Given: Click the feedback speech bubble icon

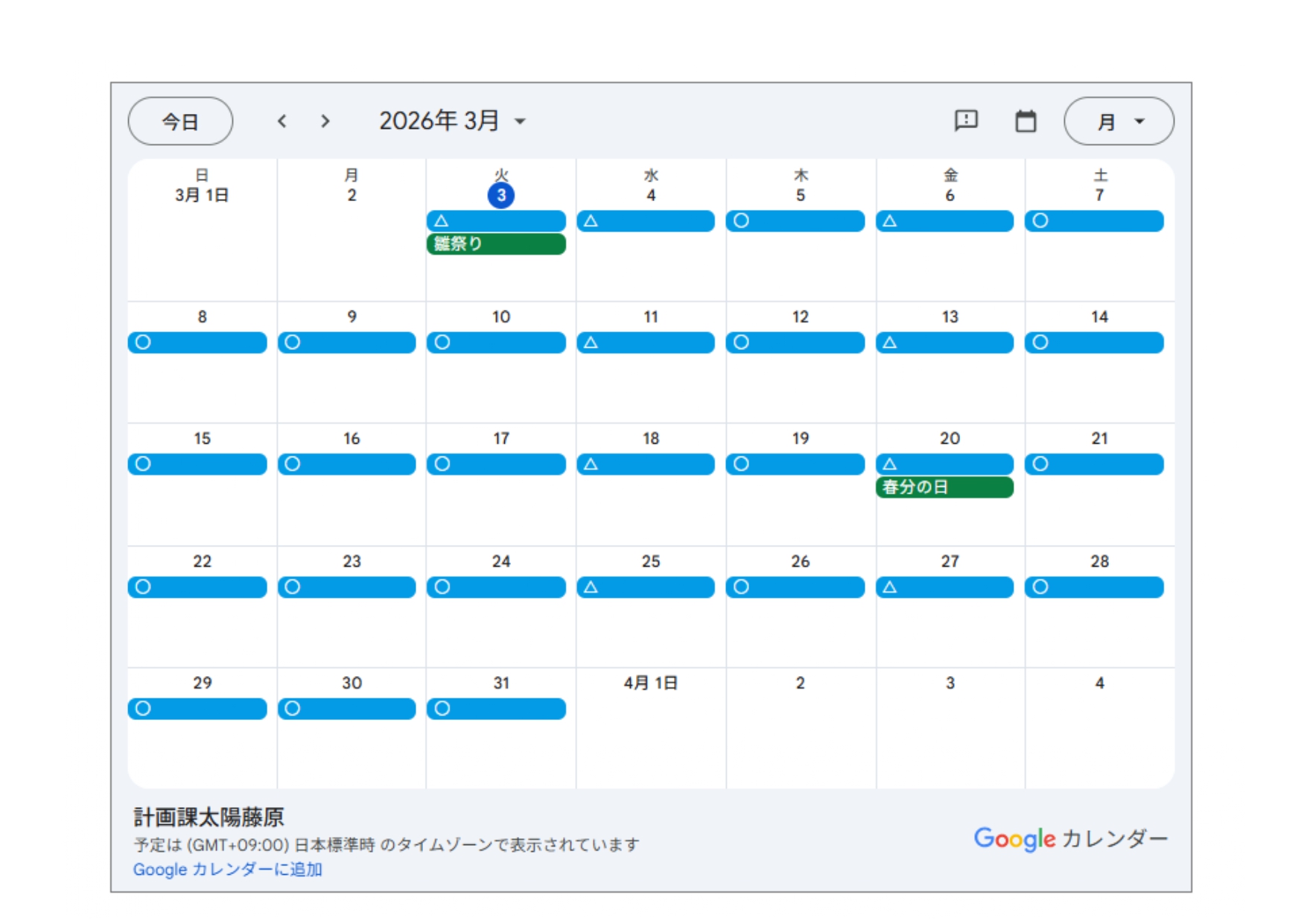Looking at the screenshot, I should [x=966, y=121].
